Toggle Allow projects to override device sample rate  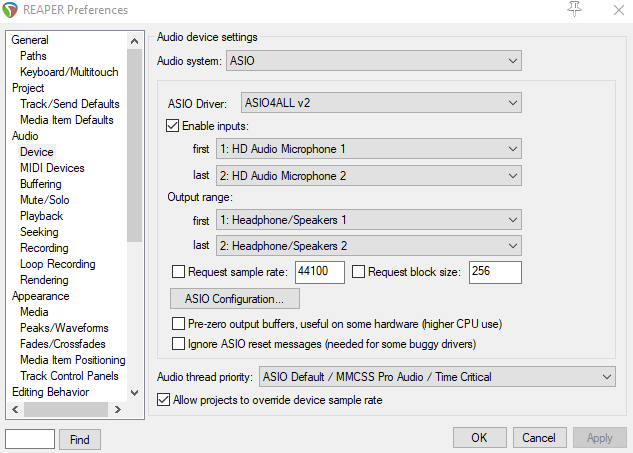(163, 400)
